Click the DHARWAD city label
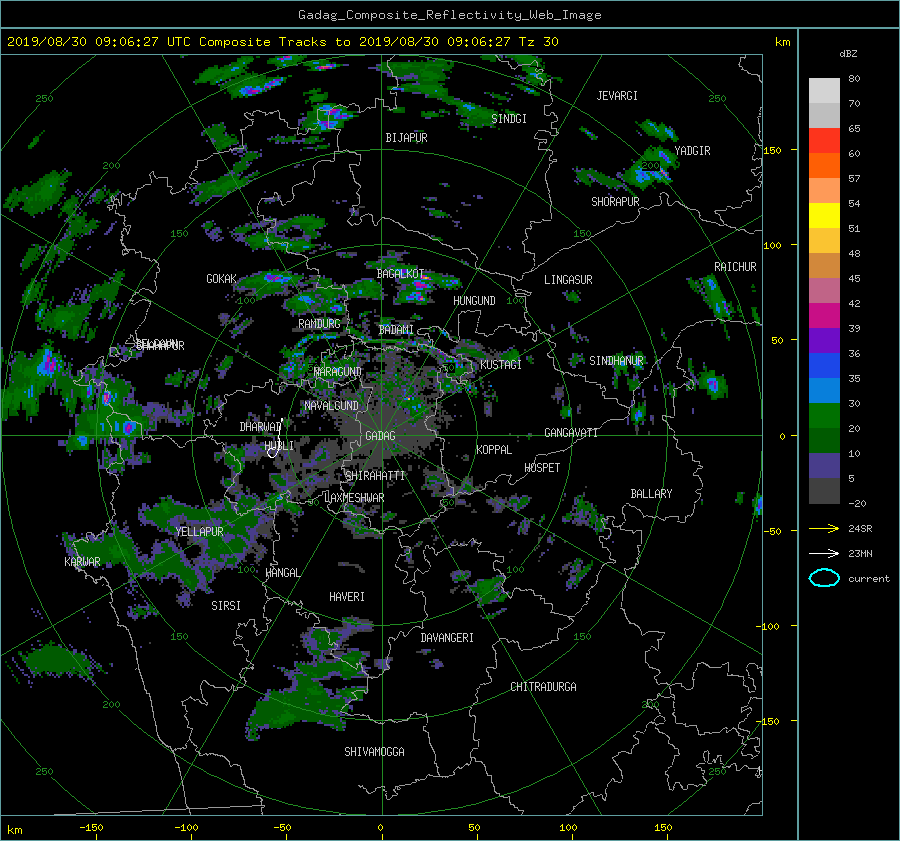 [x=261, y=427]
